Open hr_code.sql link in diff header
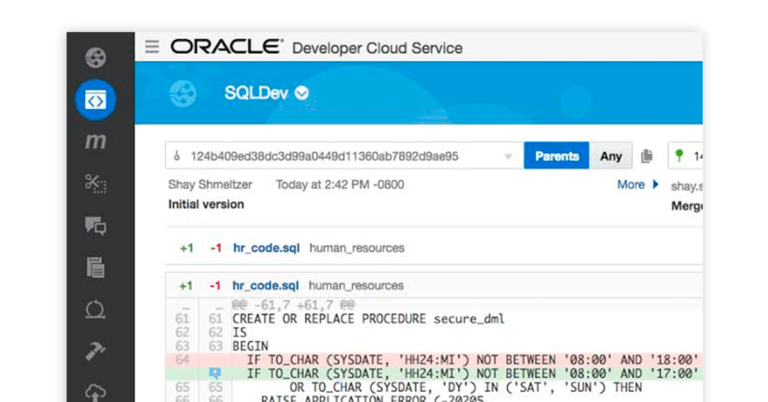This screenshot has height=402, width=768. click(266, 285)
